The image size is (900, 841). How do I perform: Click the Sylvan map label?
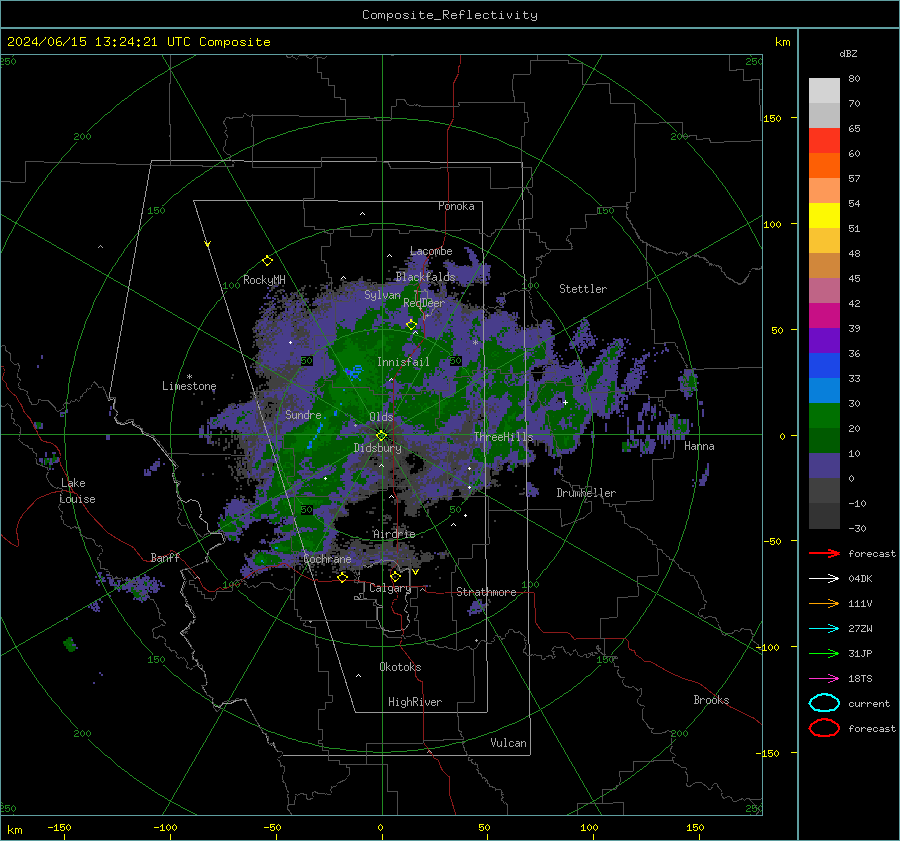pyautogui.click(x=382, y=295)
